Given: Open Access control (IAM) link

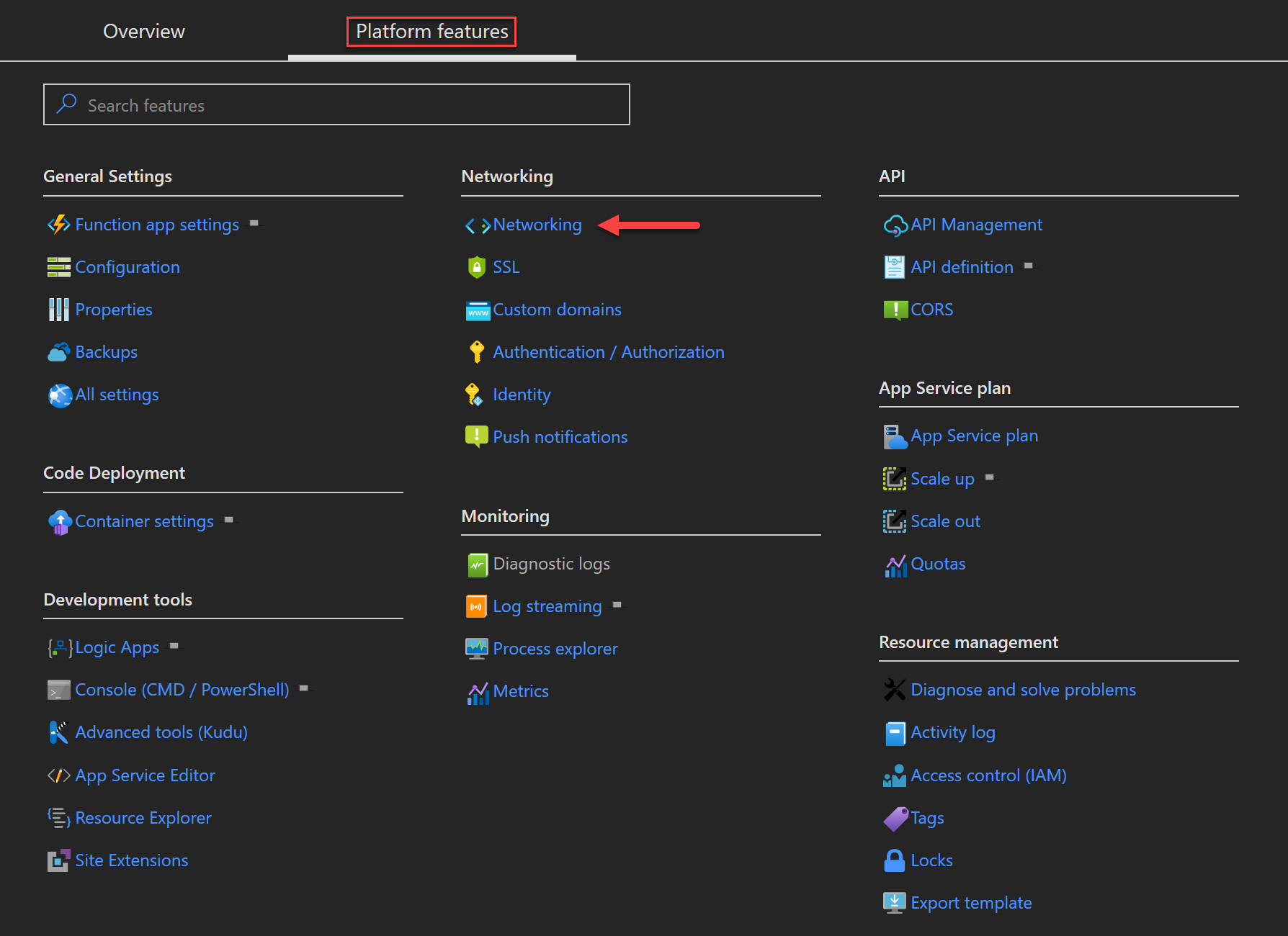Looking at the screenshot, I should point(989,775).
